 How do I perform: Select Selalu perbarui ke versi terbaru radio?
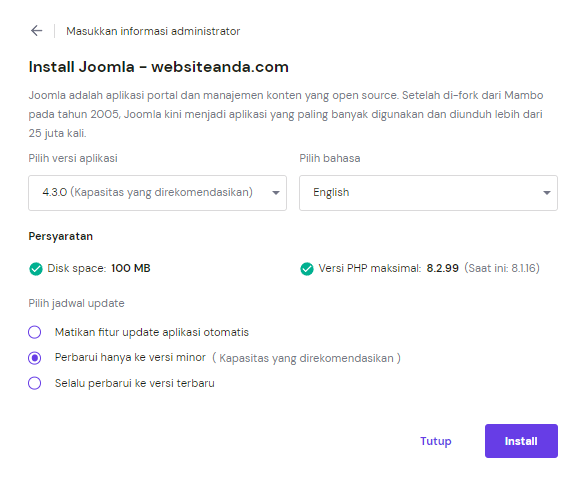[x=35, y=383]
